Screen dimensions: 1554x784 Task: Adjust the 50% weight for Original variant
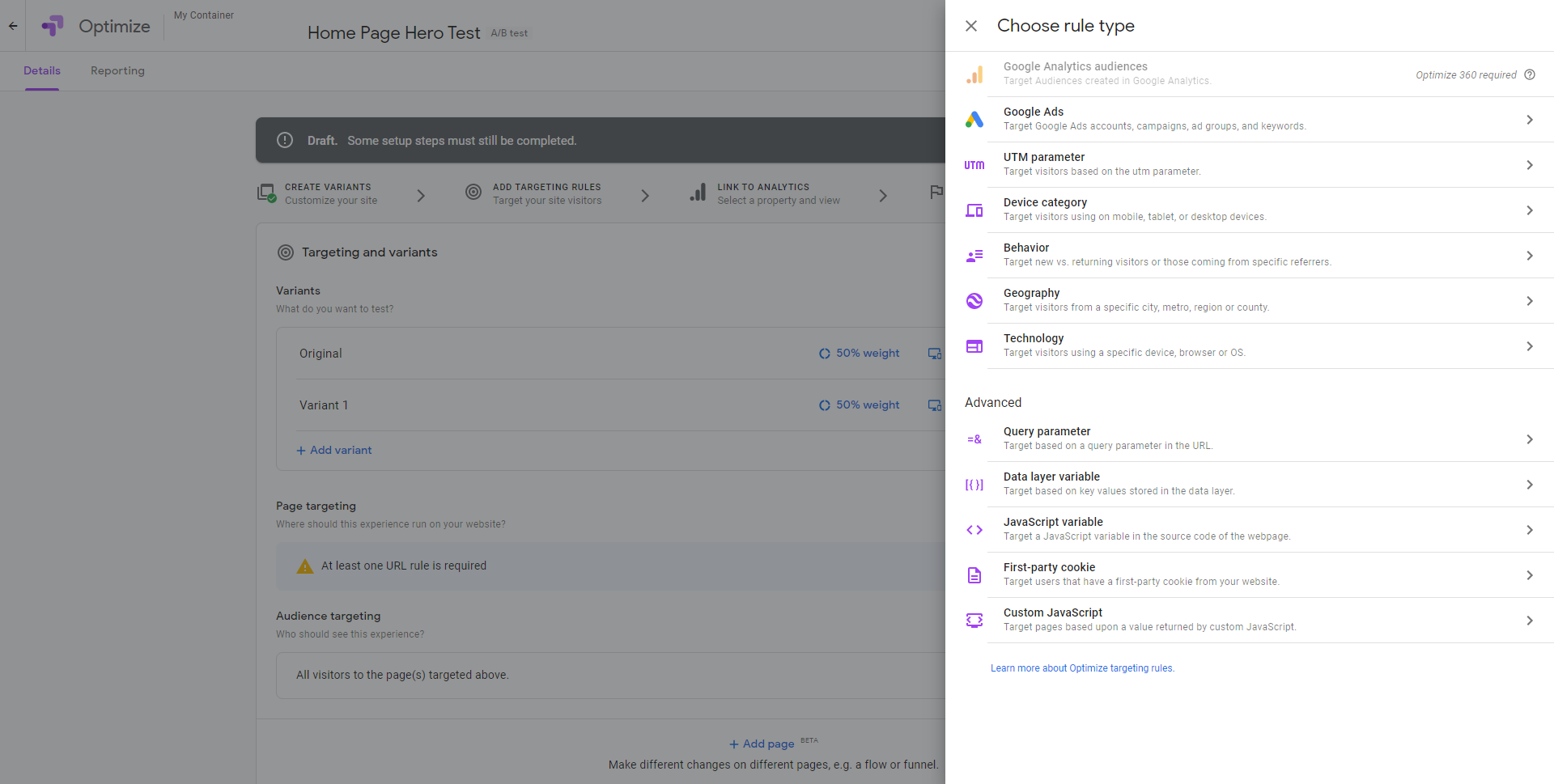click(x=859, y=353)
